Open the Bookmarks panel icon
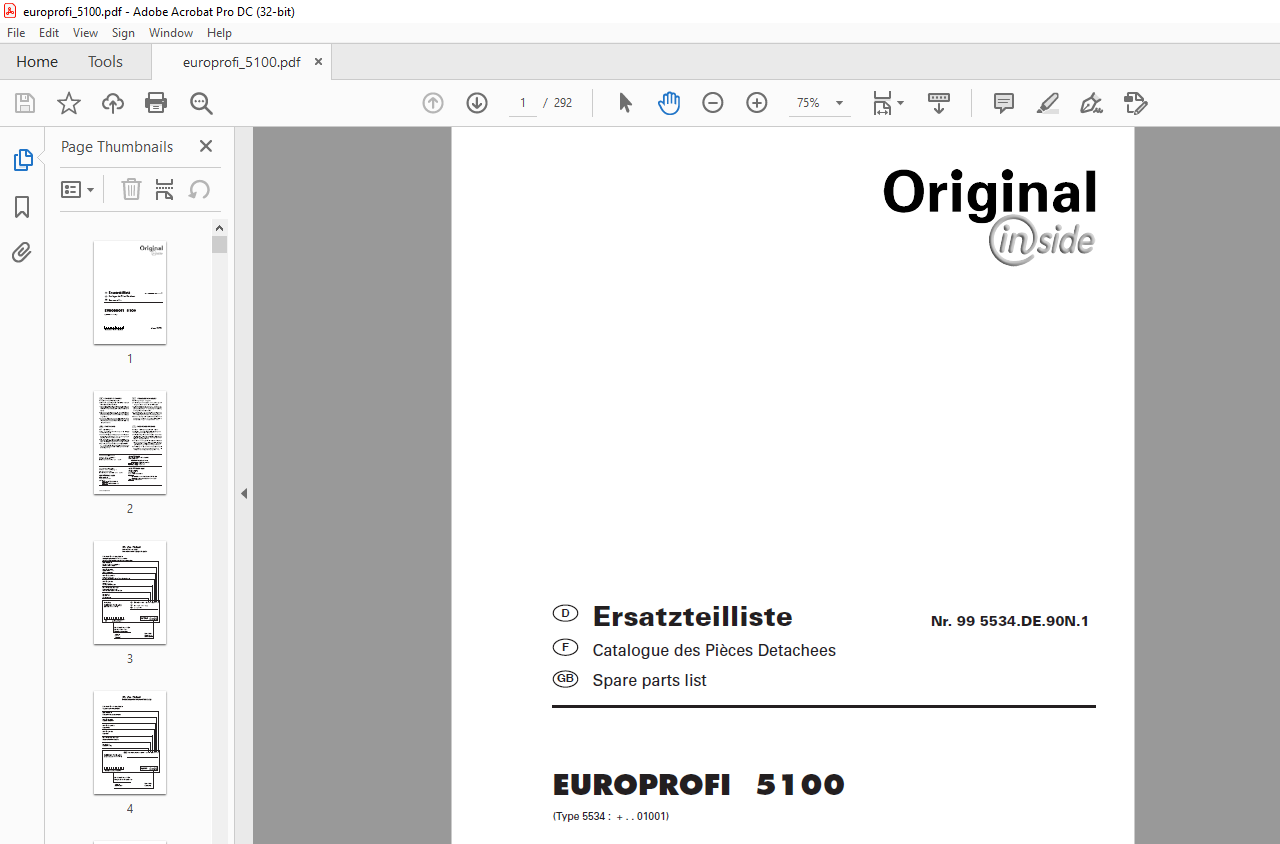Screen dimensions: 1280x844 [x=22, y=207]
